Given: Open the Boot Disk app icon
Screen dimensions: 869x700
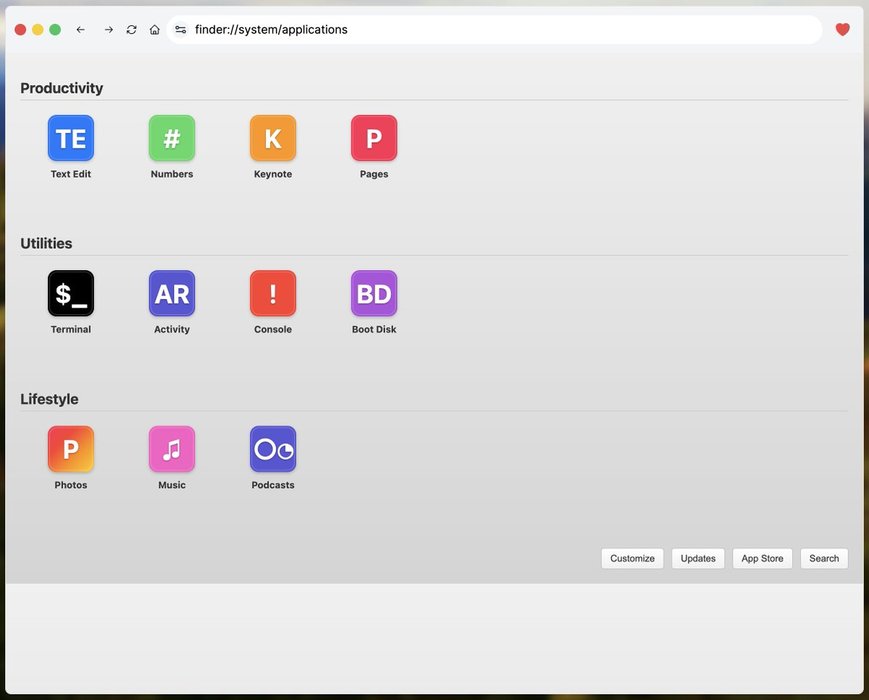Looking at the screenshot, I should (x=374, y=293).
